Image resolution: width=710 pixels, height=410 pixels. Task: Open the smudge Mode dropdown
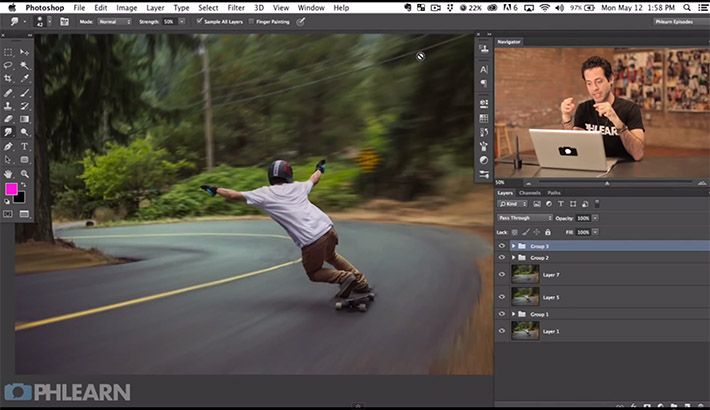pos(114,22)
